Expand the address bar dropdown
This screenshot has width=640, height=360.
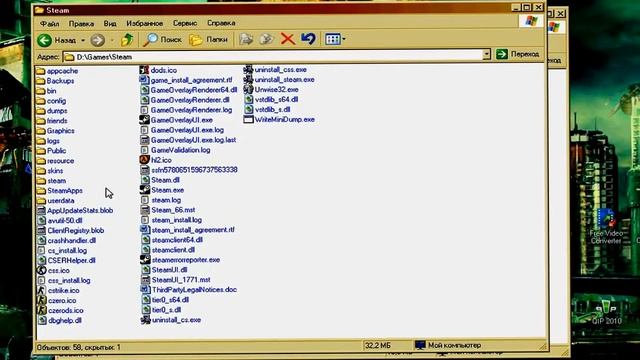tap(486, 54)
